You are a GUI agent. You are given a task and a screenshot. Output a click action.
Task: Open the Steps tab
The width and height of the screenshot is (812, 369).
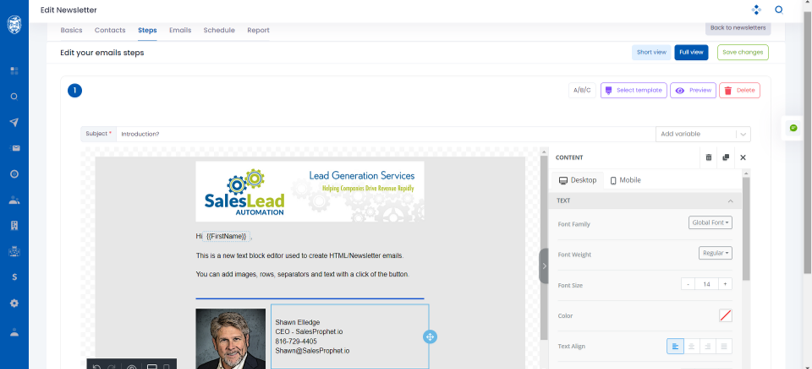[147, 30]
